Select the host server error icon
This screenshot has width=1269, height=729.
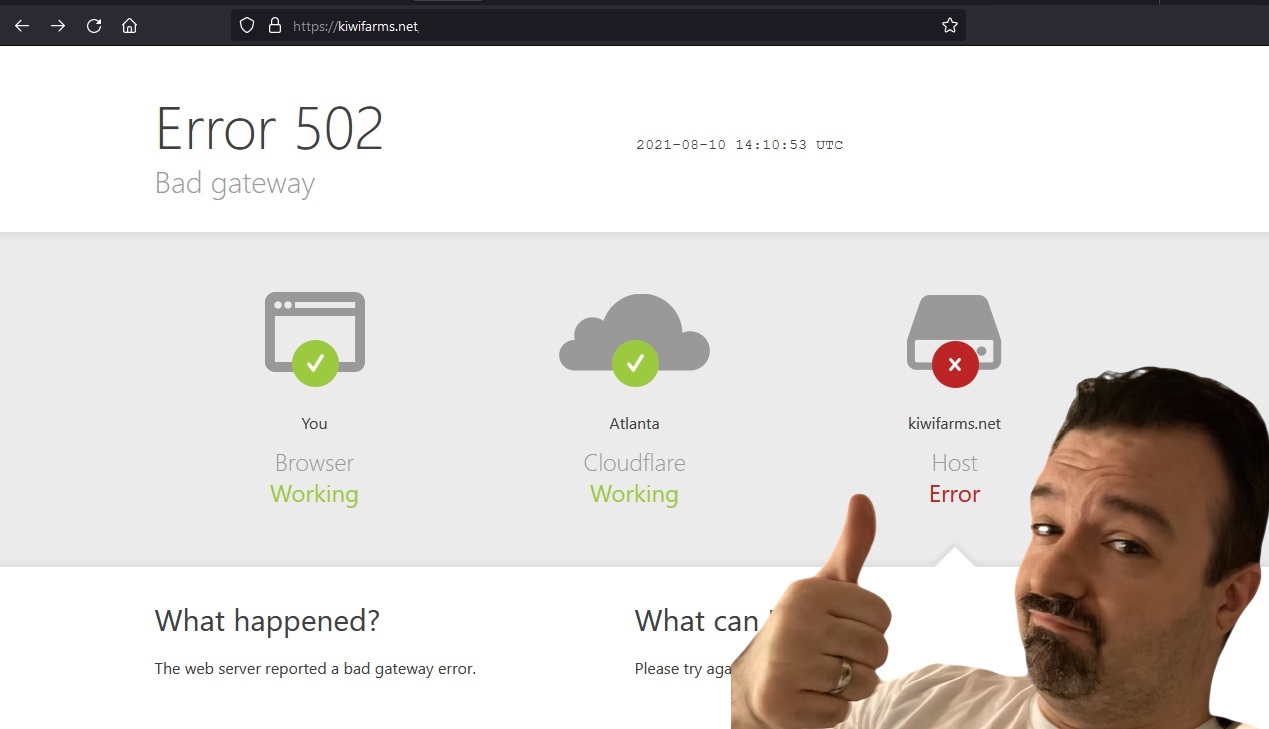pyautogui.click(x=954, y=340)
